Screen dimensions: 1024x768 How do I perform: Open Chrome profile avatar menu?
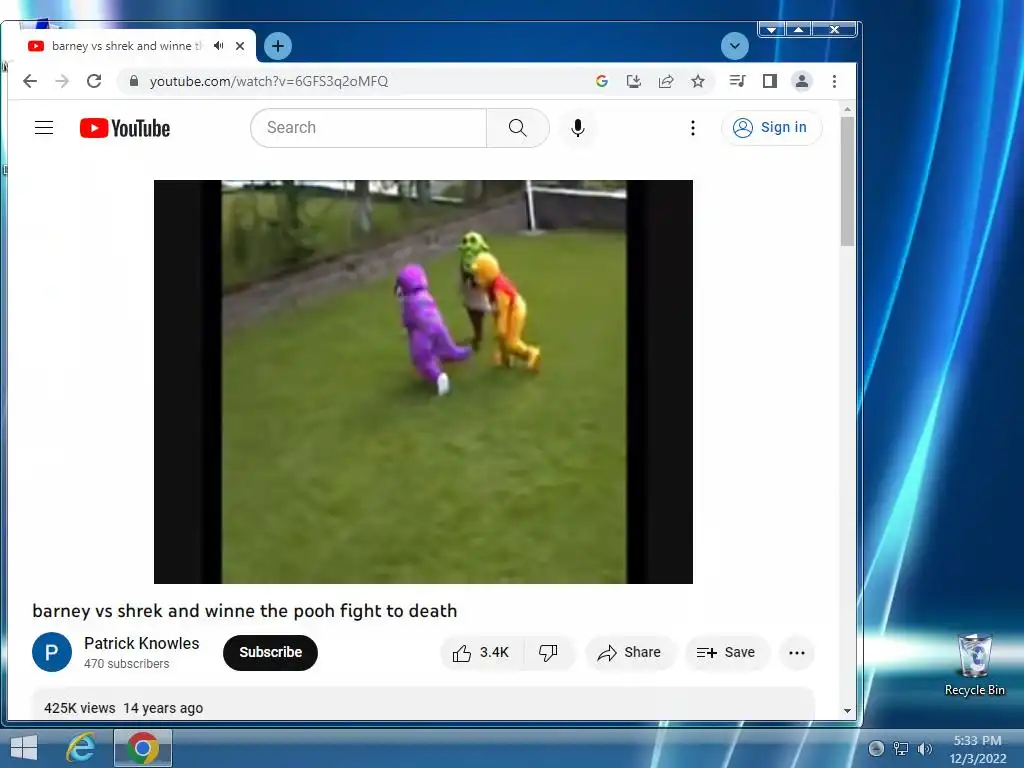click(x=802, y=81)
